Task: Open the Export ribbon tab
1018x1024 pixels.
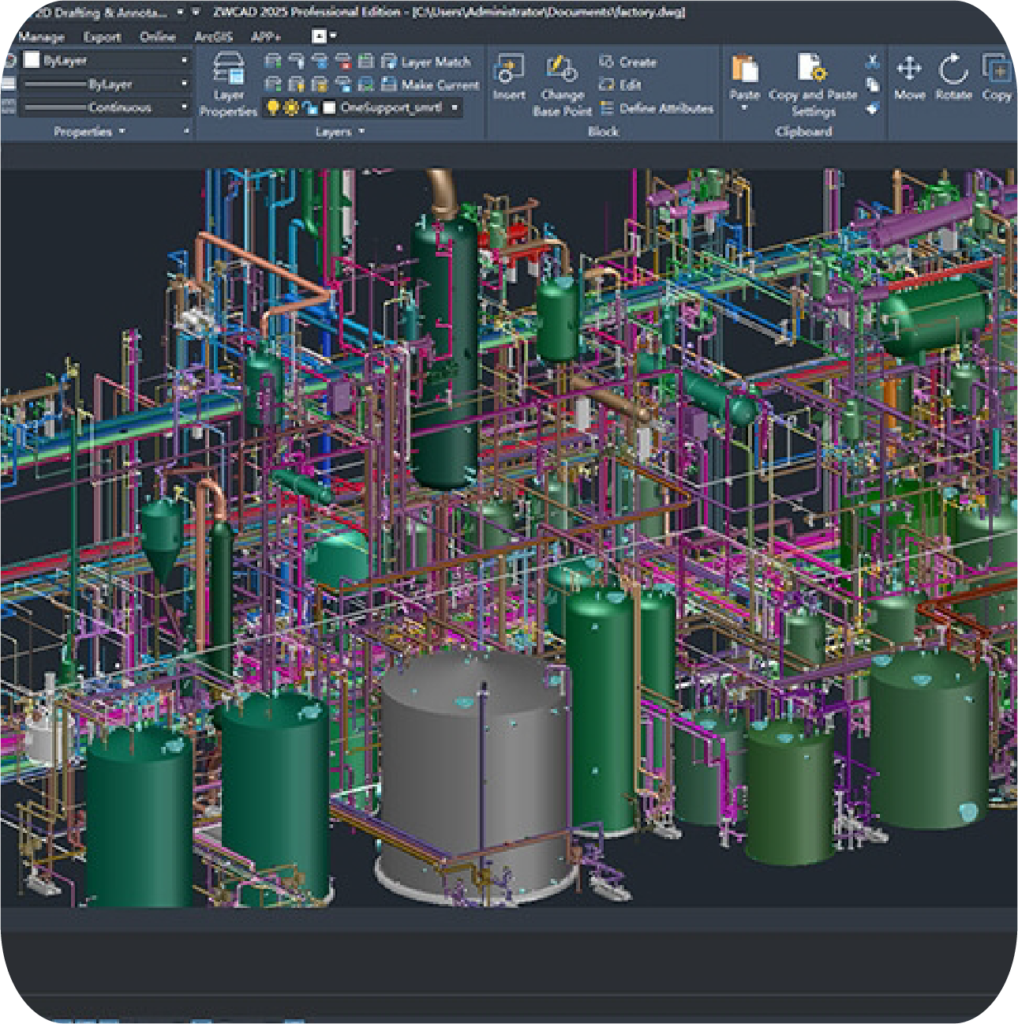Action: 101,37
